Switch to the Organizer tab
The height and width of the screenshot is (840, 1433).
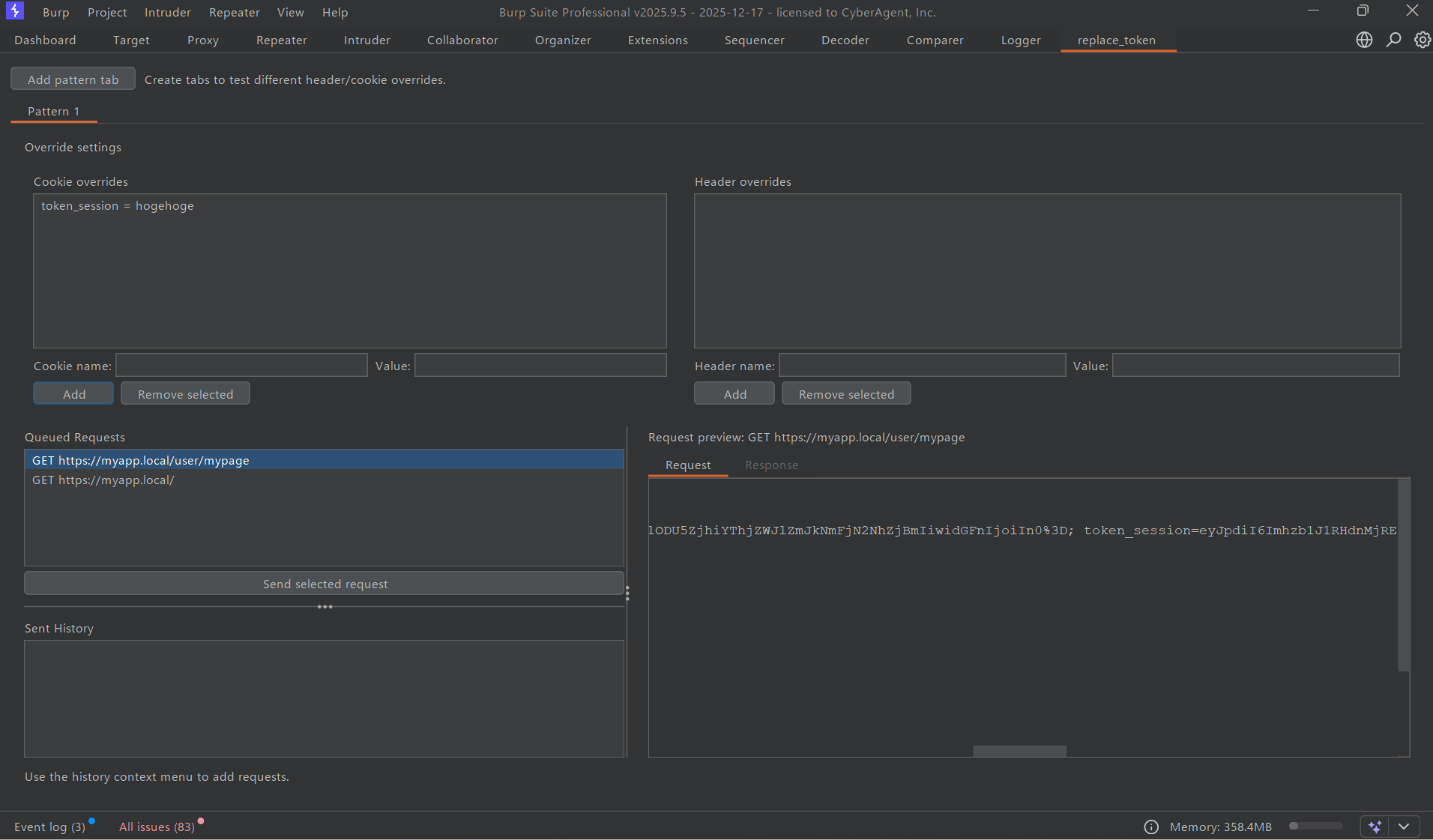pos(563,40)
